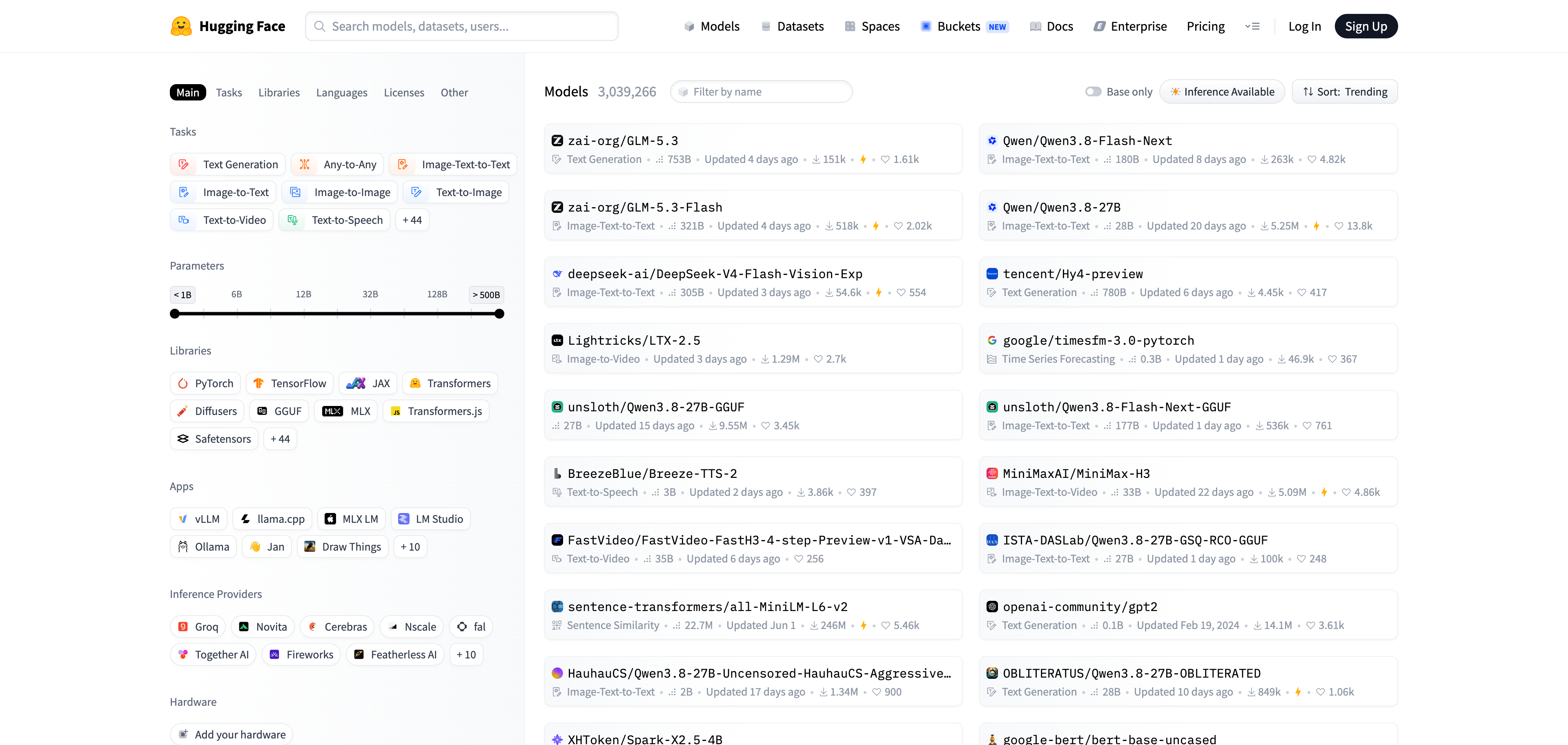Click the Image-Text-to-Text task icon
The width and height of the screenshot is (1568, 745).
(402, 164)
